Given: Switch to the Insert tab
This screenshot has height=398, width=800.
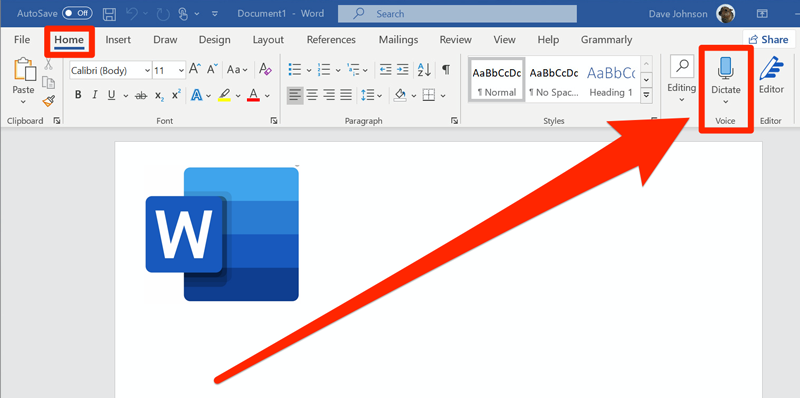Looking at the screenshot, I should click(118, 40).
